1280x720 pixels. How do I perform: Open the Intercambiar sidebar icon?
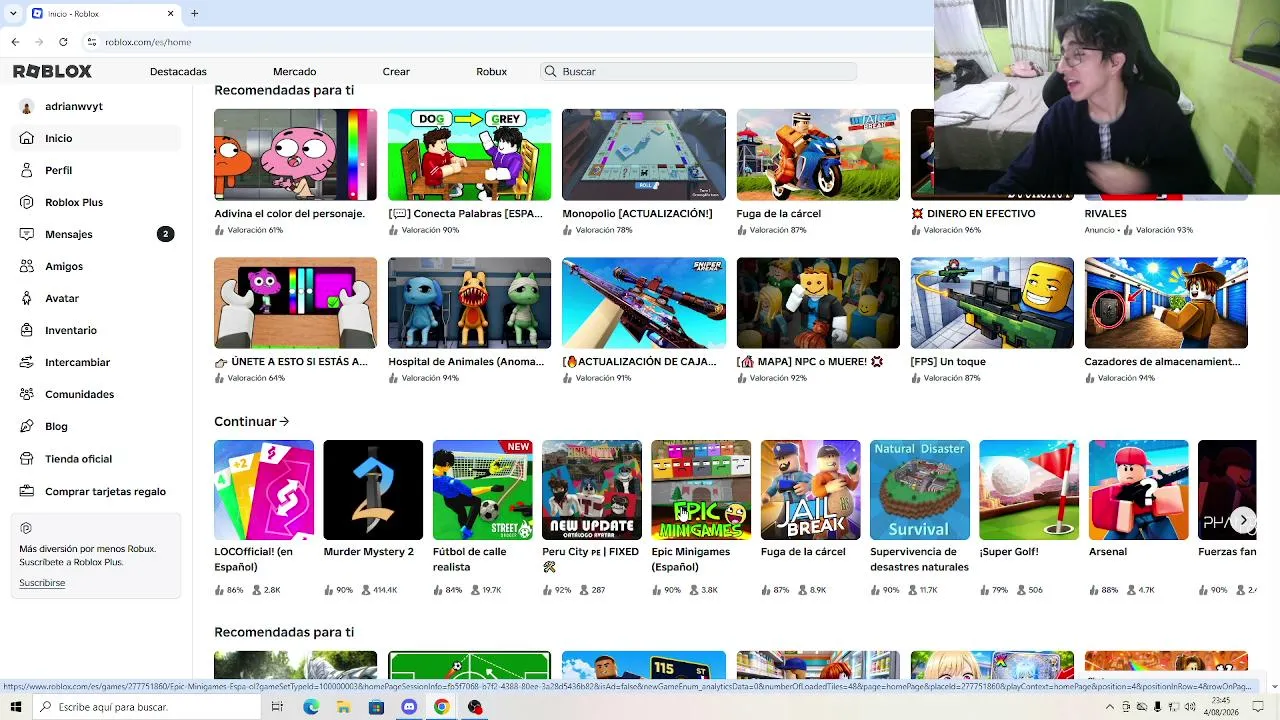click(x=26, y=362)
